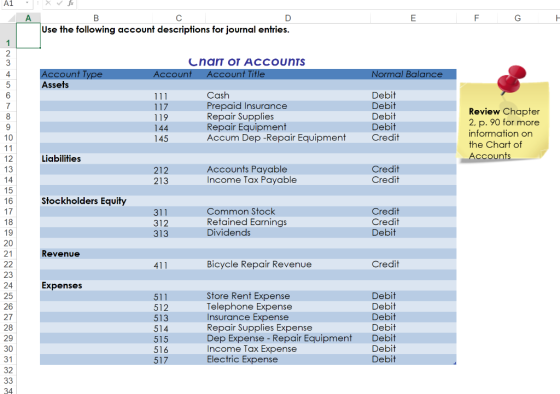Open the Name Box dropdown arrow
This screenshot has width=560, height=394.
tap(28, 3)
